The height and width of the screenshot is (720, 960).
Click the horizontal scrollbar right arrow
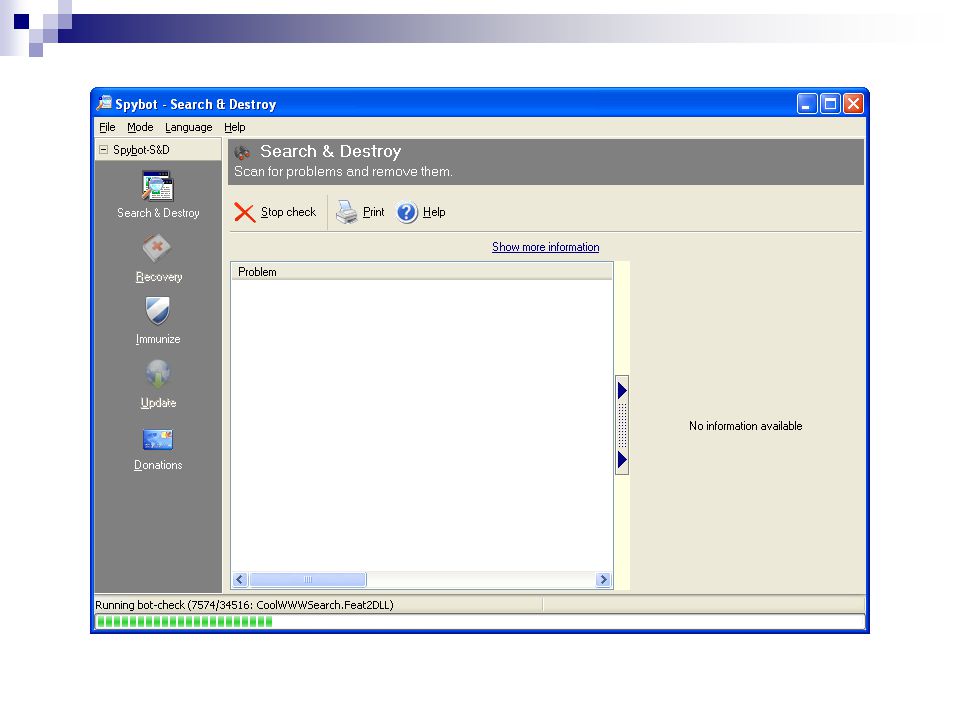click(603, 579)
